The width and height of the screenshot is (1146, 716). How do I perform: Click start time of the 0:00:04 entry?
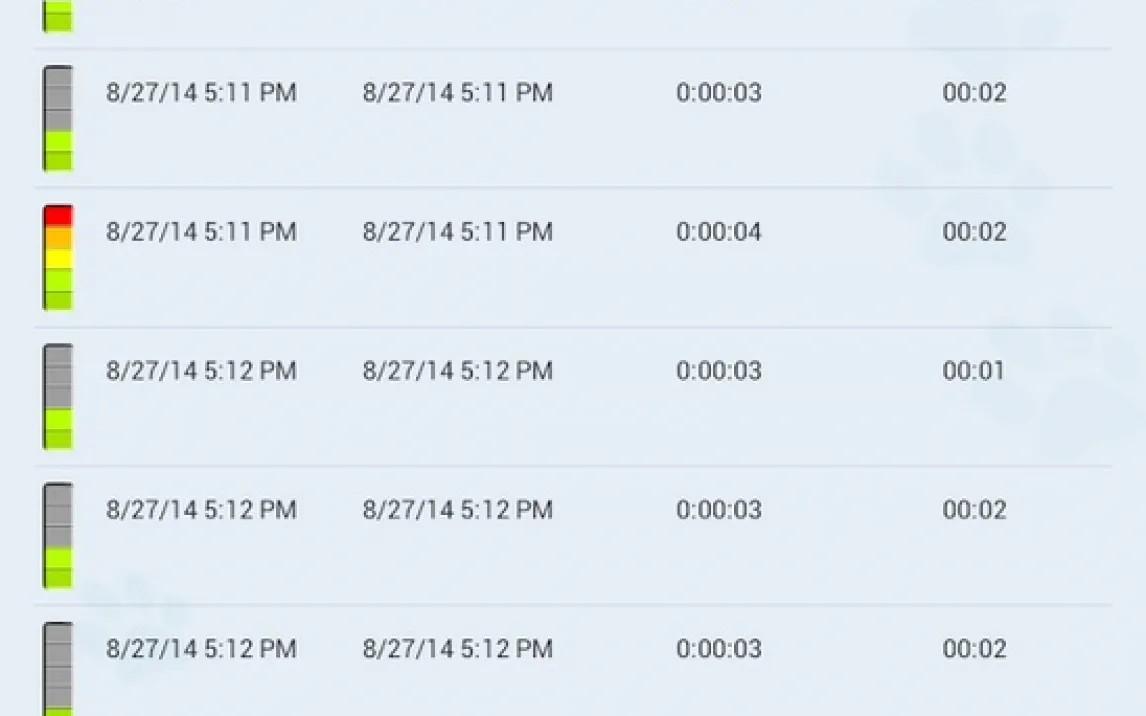201,232
